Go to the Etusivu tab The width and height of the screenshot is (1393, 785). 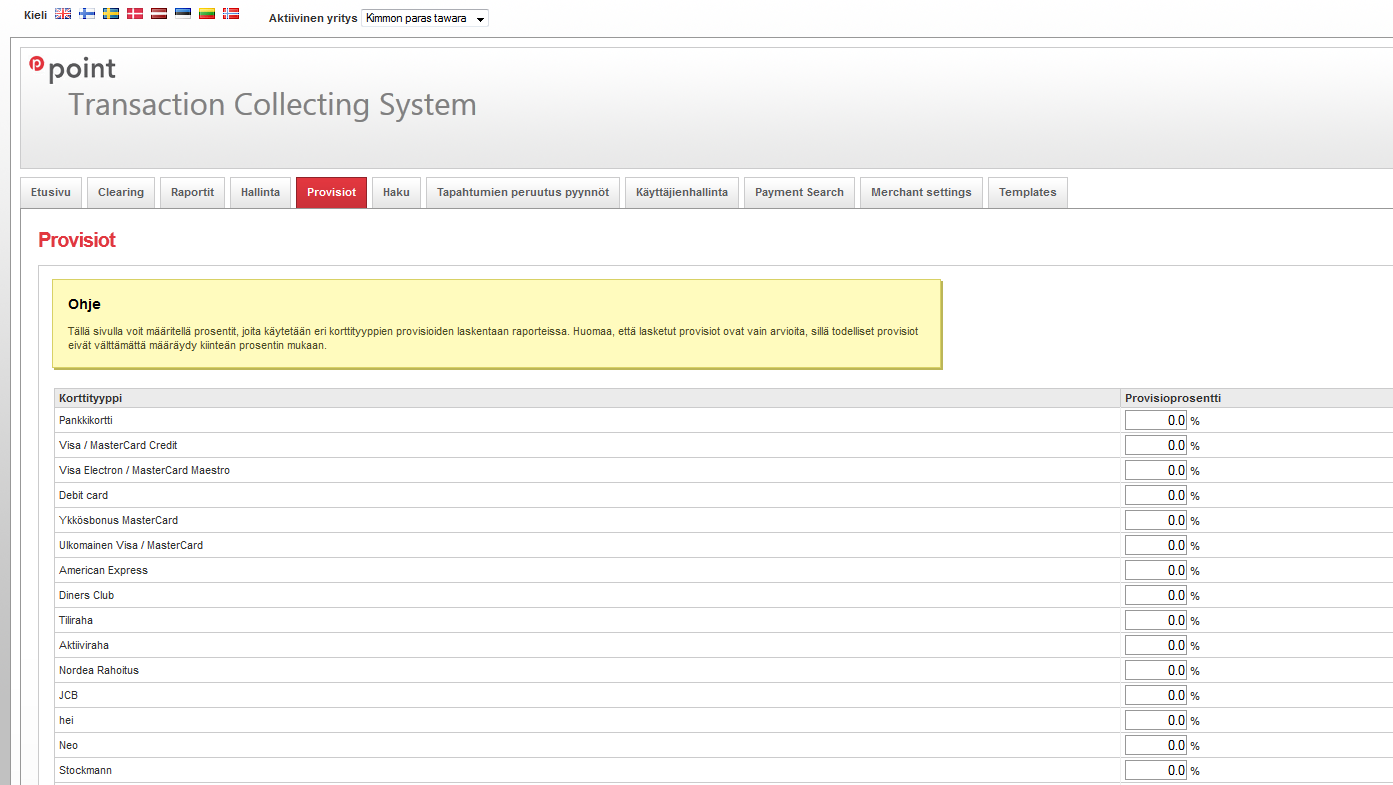point(51,193)
